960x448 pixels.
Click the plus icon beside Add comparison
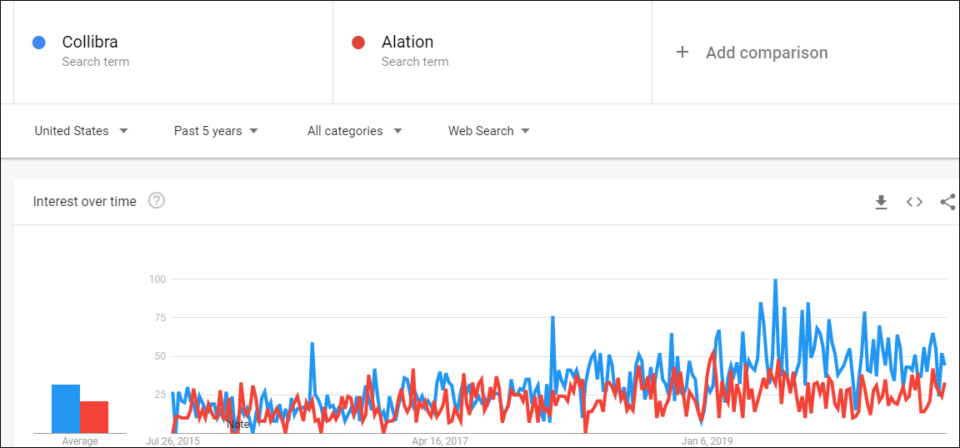(682, 52)
